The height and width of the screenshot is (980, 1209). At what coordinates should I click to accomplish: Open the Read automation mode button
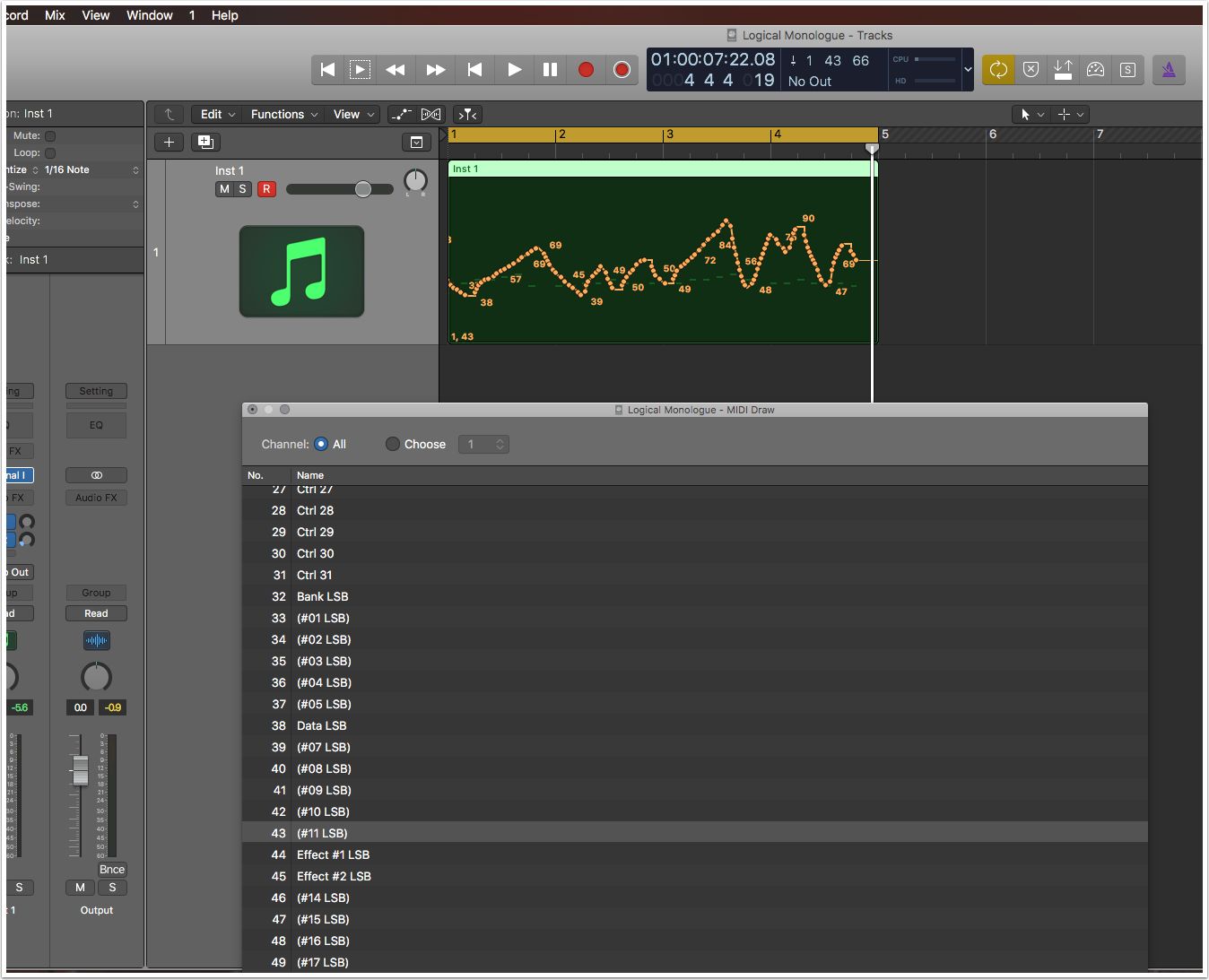pyautogui.click(x=96, y=613)
